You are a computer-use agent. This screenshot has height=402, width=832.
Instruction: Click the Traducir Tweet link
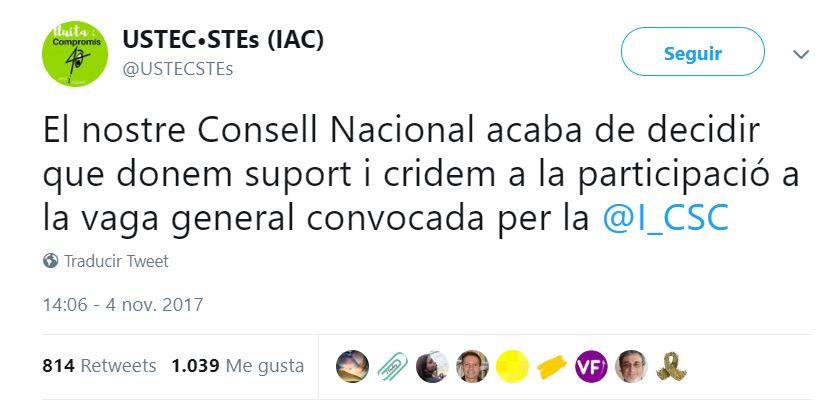tap(116, 261)
